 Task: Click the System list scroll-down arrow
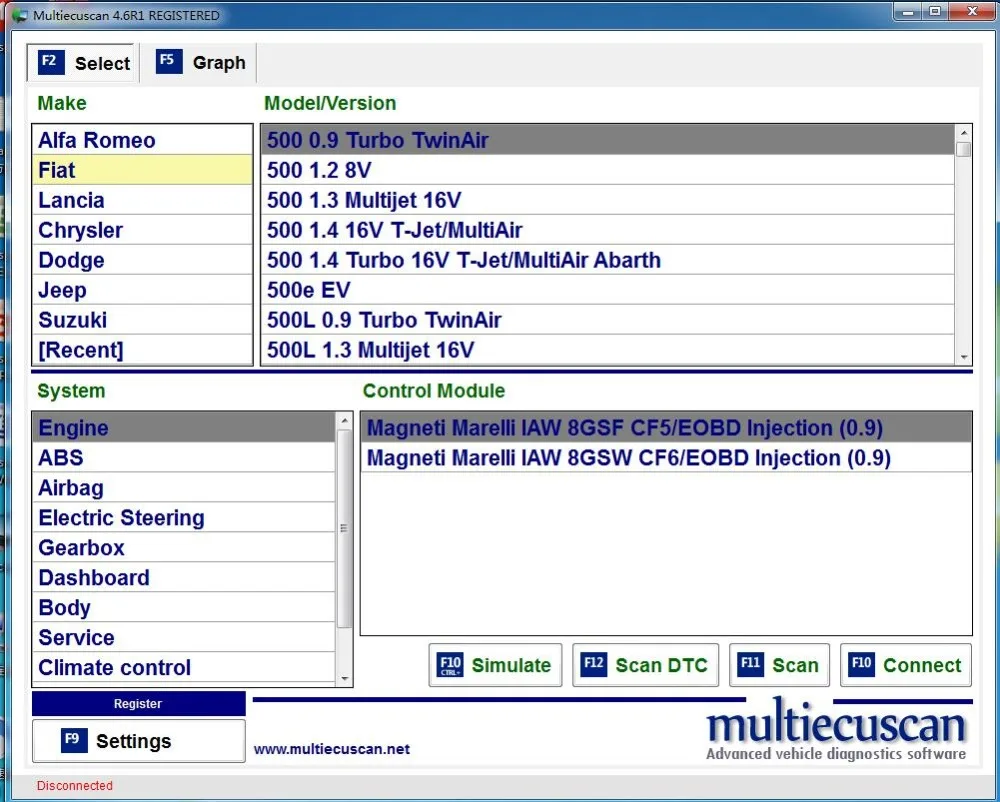point(344,679)
